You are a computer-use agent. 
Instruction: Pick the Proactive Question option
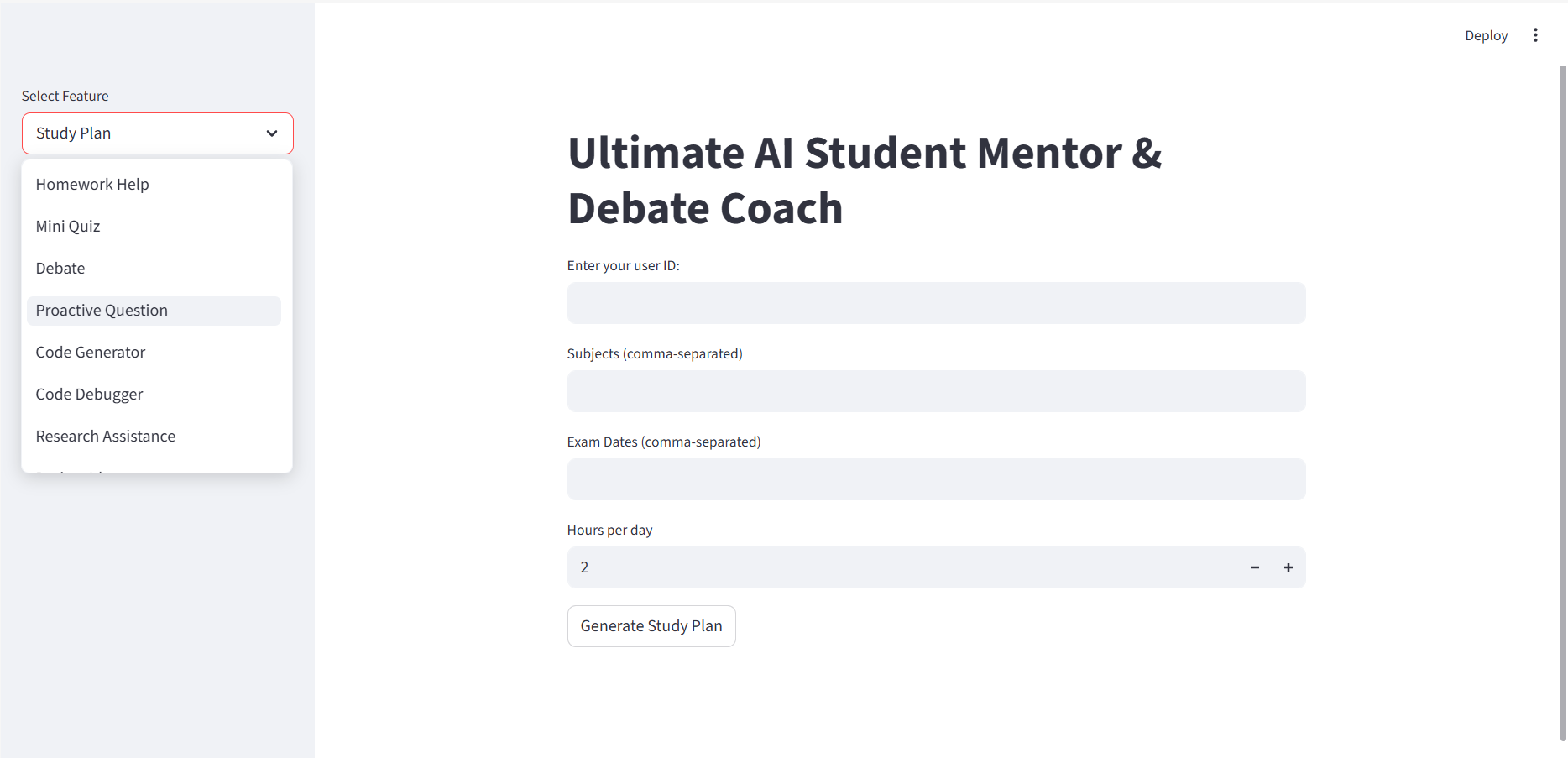click(x=102, y=311)
